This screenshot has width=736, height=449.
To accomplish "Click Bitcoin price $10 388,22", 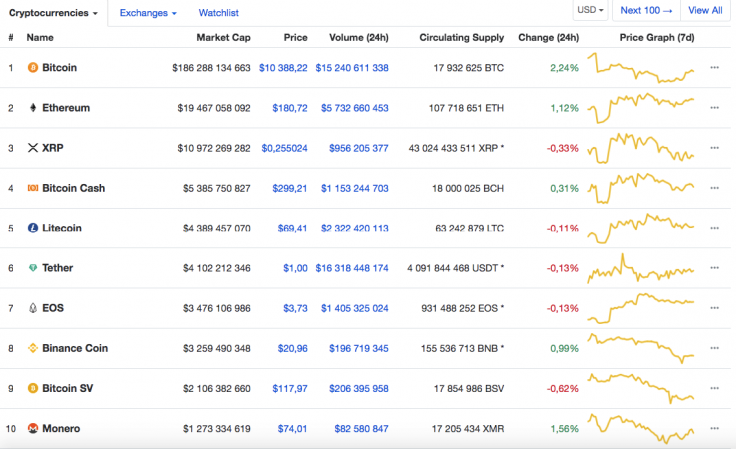I will coord(283,68).
